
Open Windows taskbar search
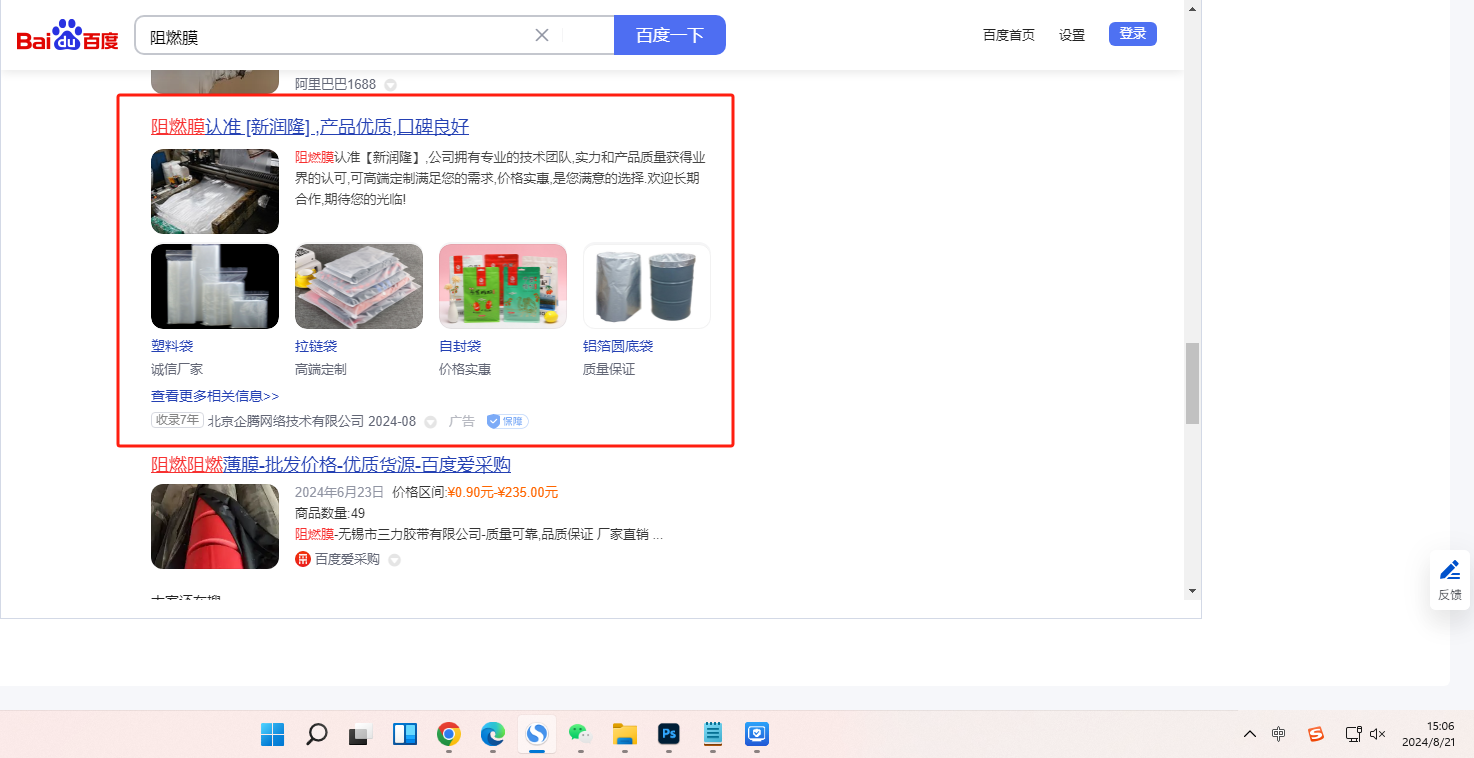(316, 735)
